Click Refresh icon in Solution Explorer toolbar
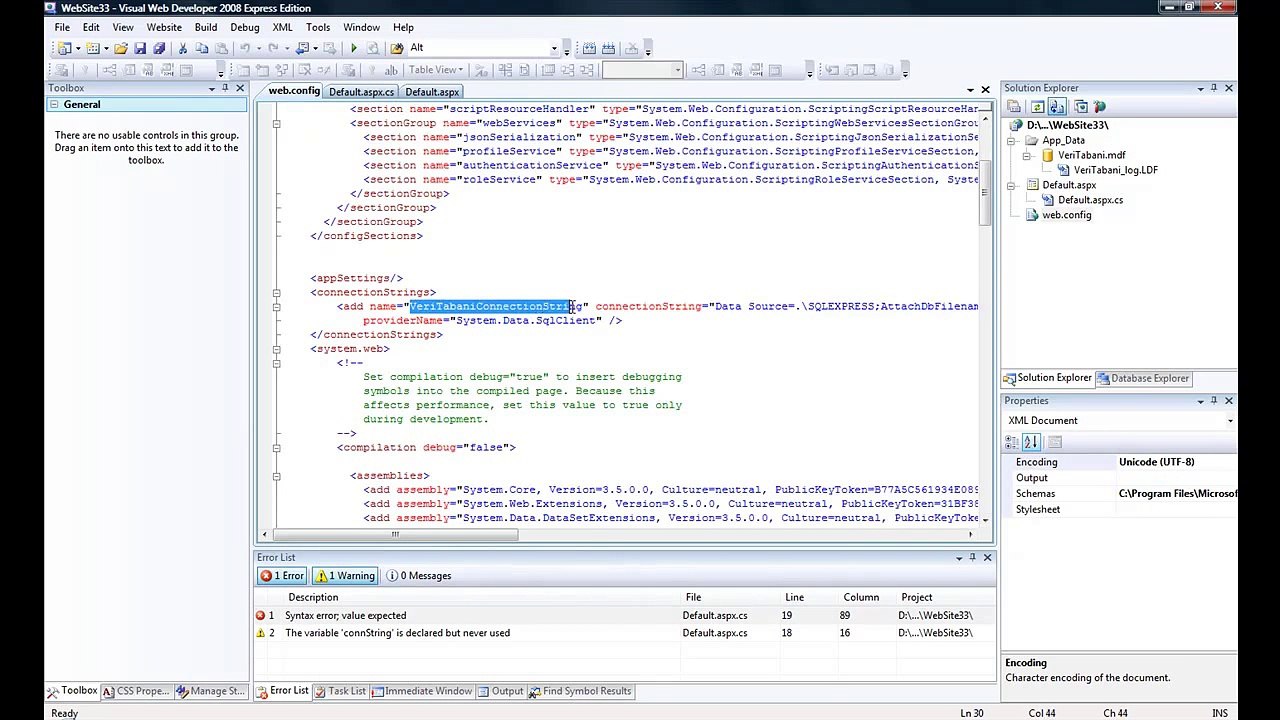1280x720 pixels. point(1037,106)
